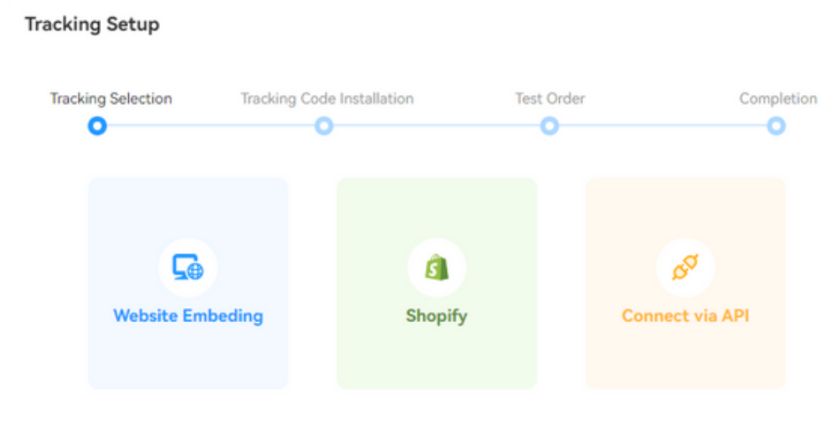Screen dimensions: 823x426
Task: Open the Test Order step label
Action: click(550, 98)
